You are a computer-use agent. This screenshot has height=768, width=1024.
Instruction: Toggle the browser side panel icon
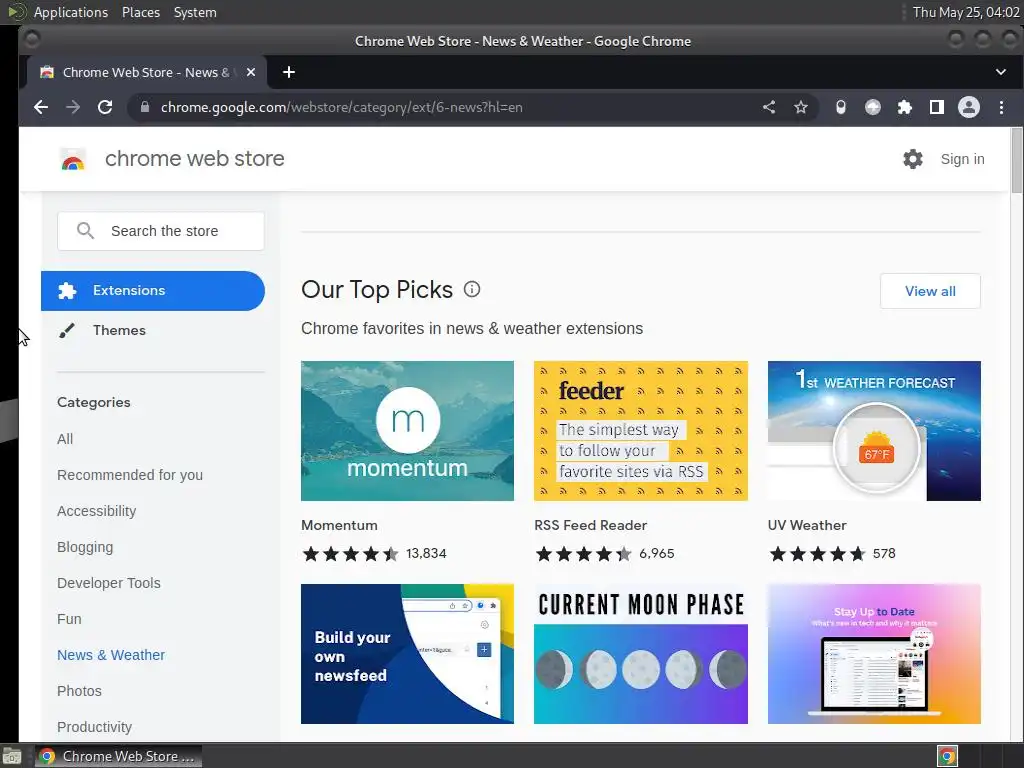[936, 107]
